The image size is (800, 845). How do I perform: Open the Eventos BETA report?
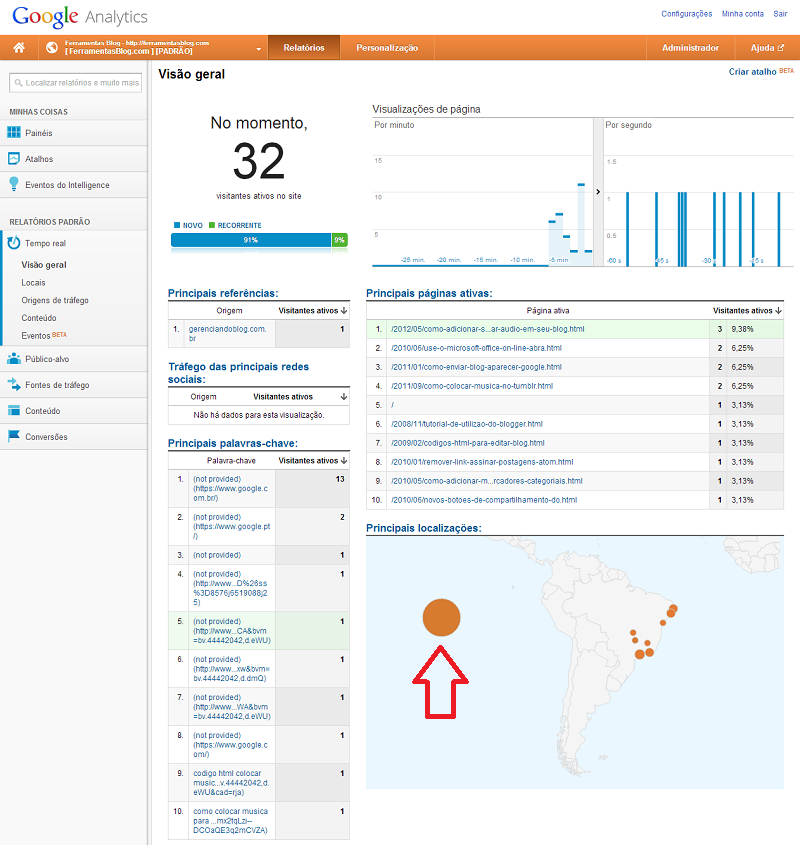click(x=44, y=335)
